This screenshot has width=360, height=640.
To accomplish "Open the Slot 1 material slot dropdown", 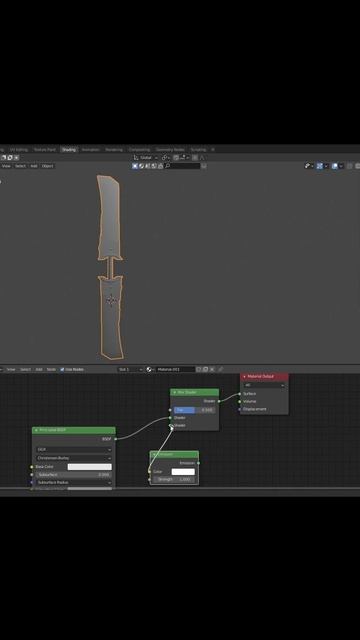I will tap(130, 369).
